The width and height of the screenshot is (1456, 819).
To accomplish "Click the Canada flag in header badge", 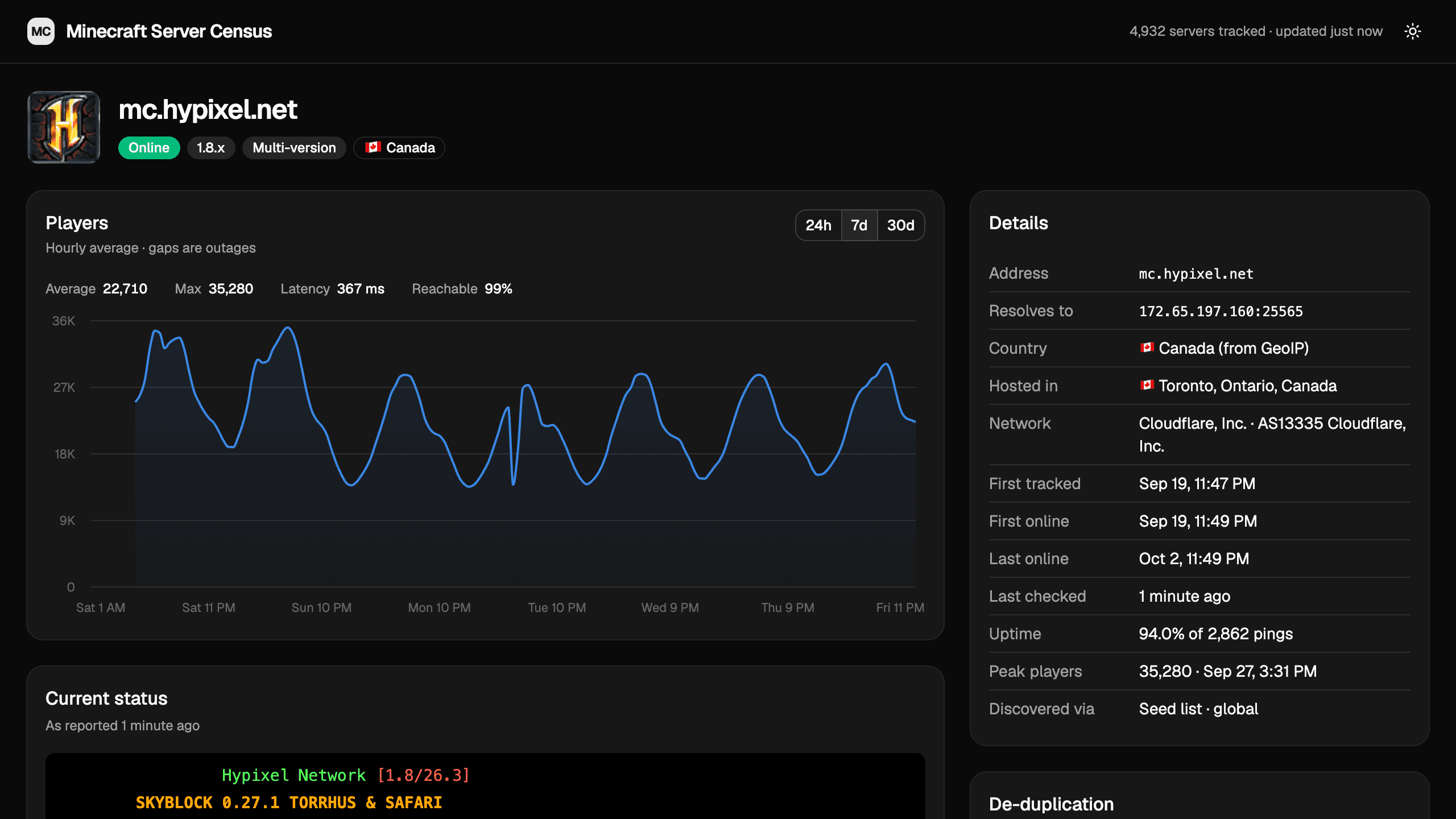I will pos(373,147).
